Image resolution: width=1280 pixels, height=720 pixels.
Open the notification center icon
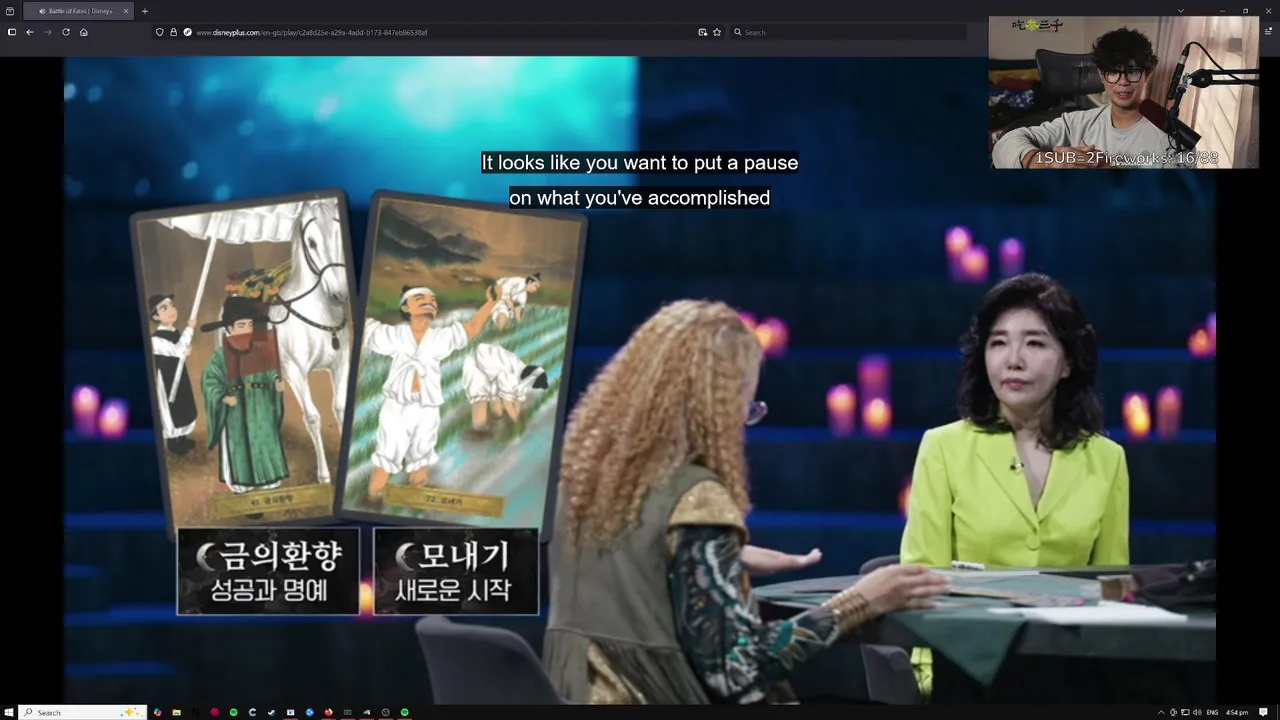[1263, 712]
